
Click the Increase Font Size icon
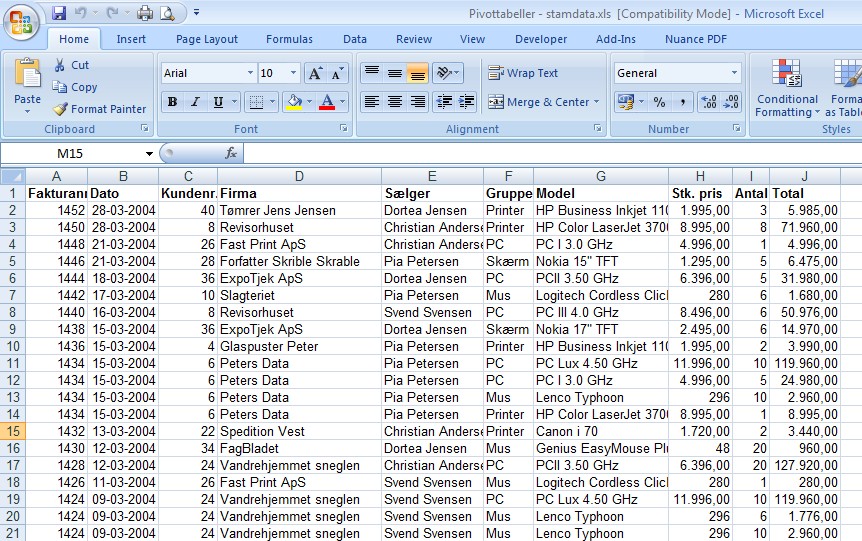point(315,73)
